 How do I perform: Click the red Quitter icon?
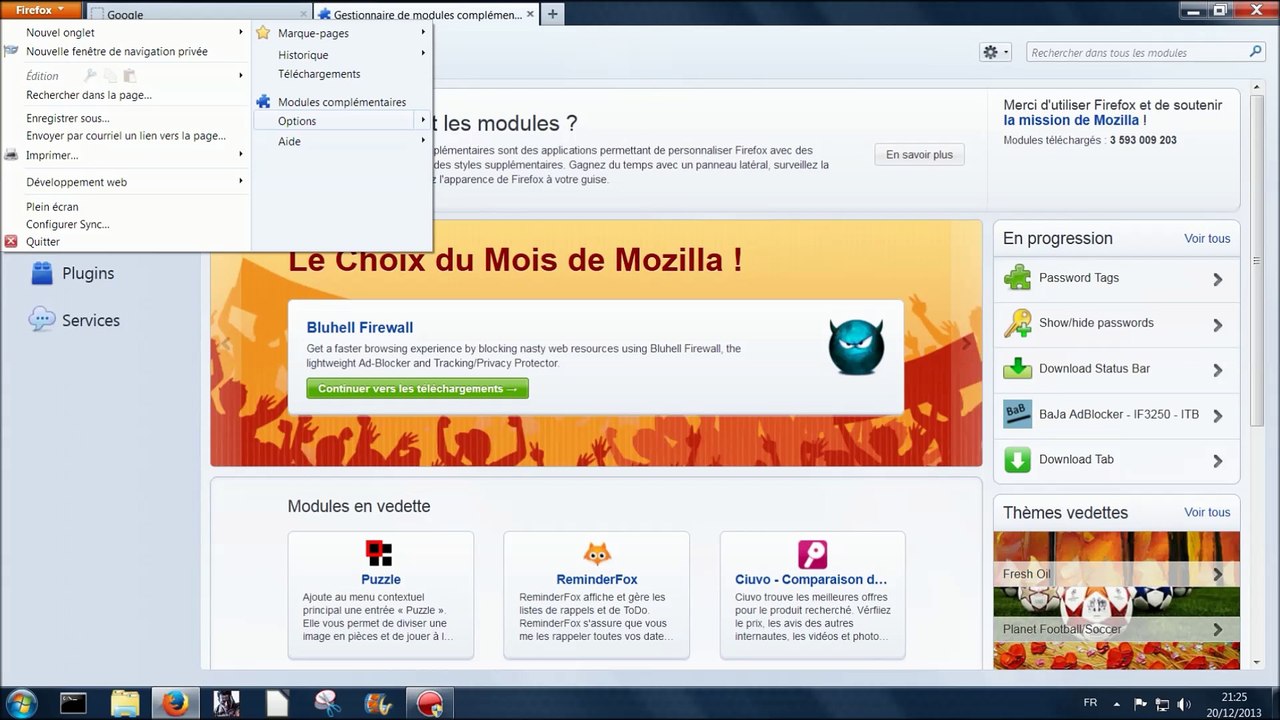point(11,242)
